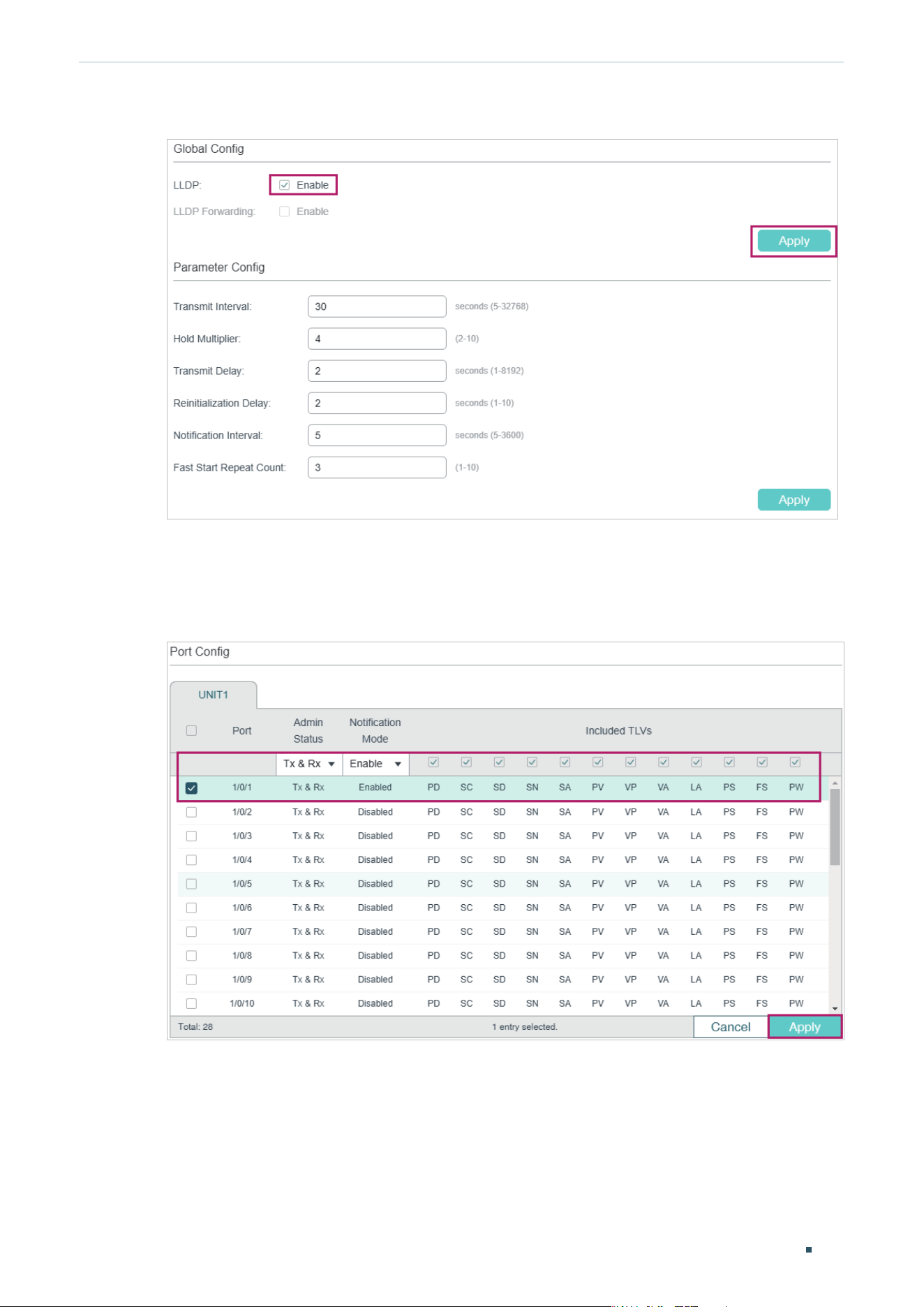Screen dimensions: 924x1307
Task: Toggle the SN TLV checkbox in filter row
Action: pos(532,762)
